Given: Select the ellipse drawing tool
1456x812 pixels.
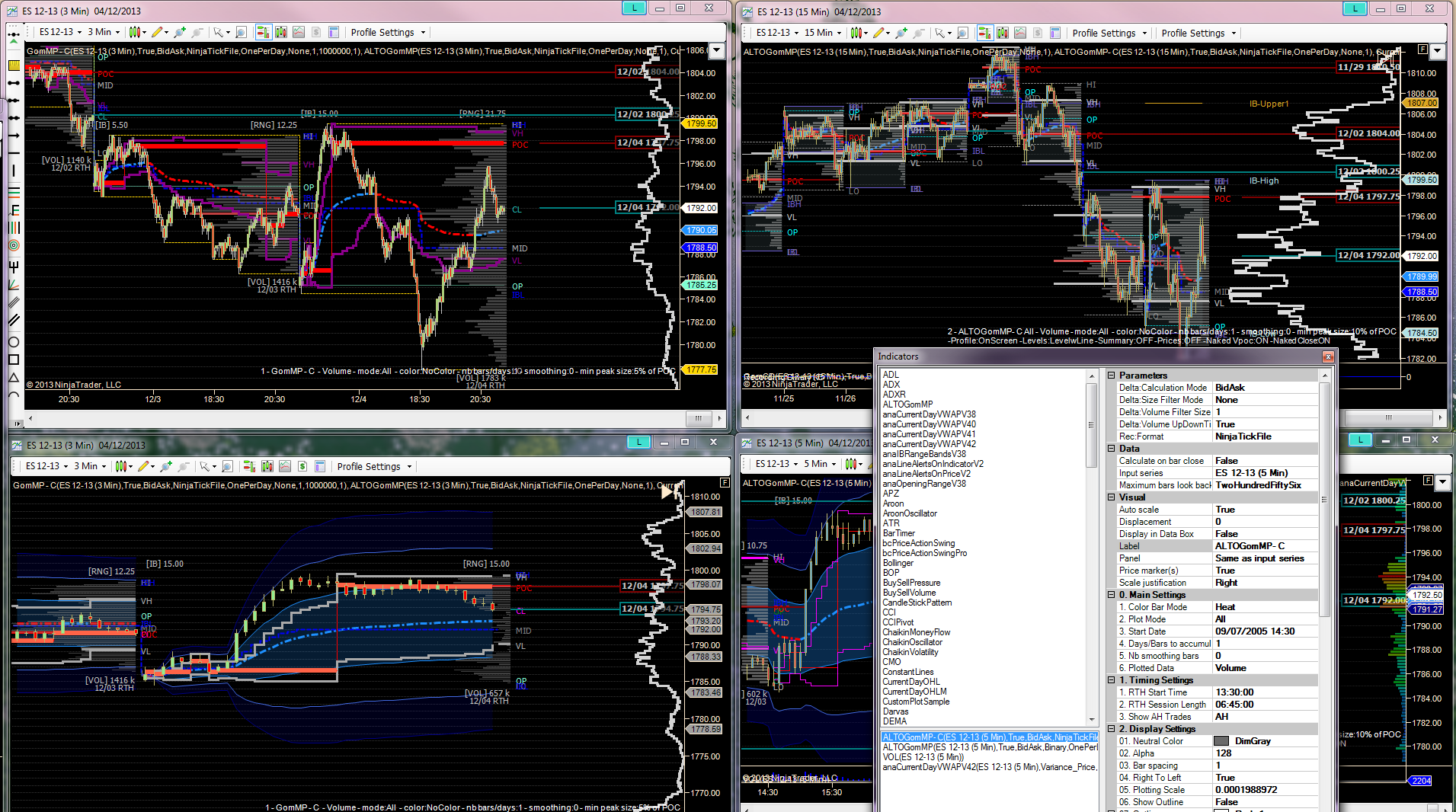Looking at the screenshot, I should (x=14, y=342).
